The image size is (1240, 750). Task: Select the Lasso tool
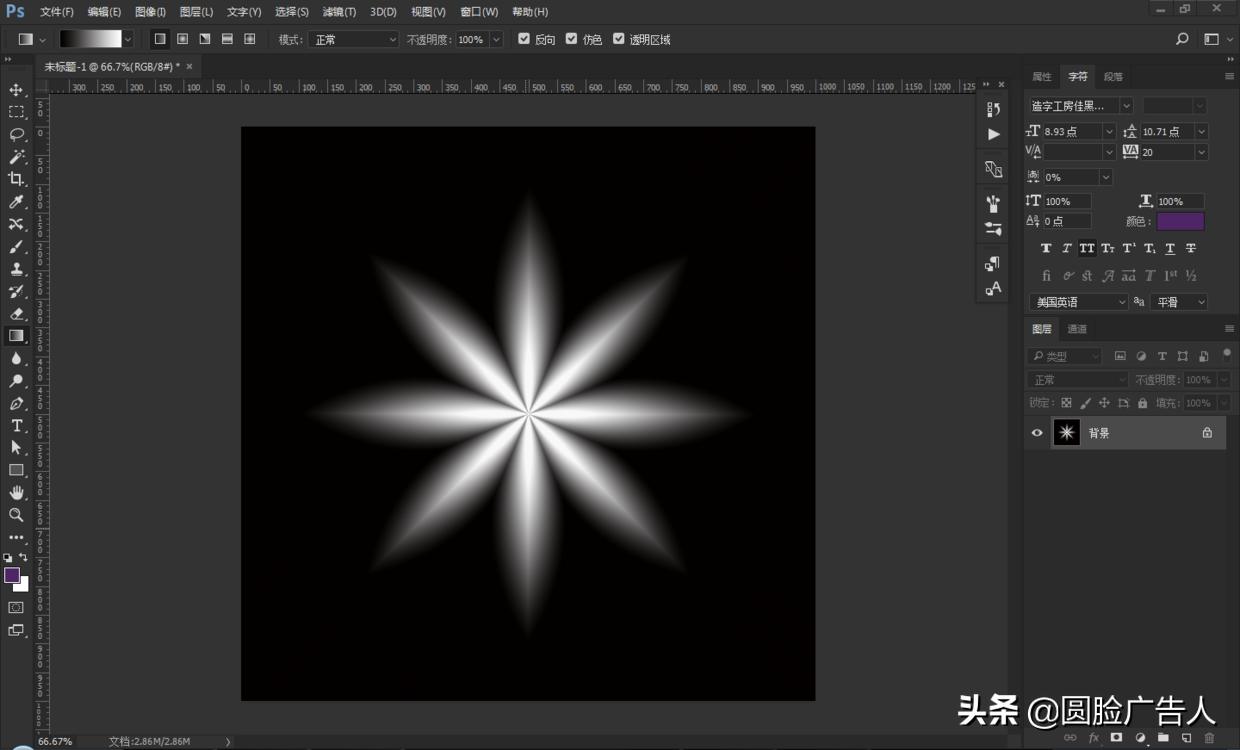(x=16, y=134)
